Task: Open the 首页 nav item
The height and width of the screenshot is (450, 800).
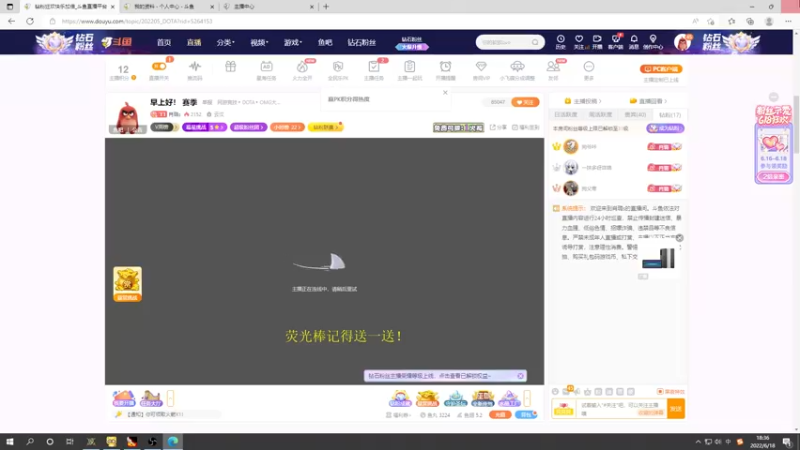Action: coord(164,42)
